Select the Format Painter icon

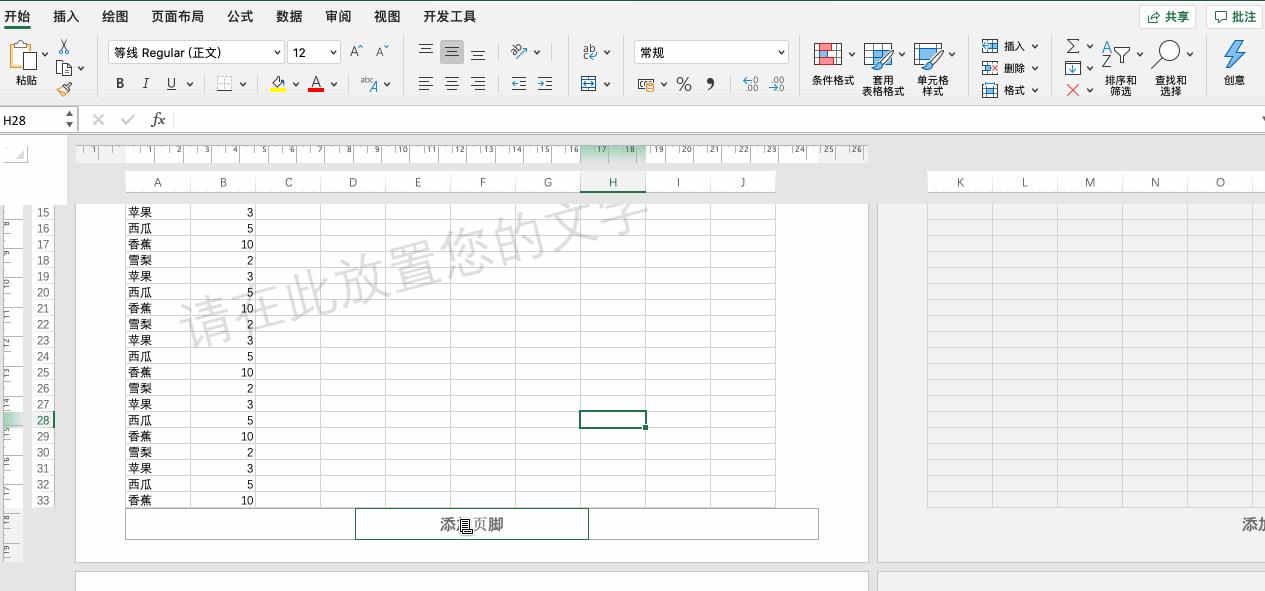pos(66,90)
